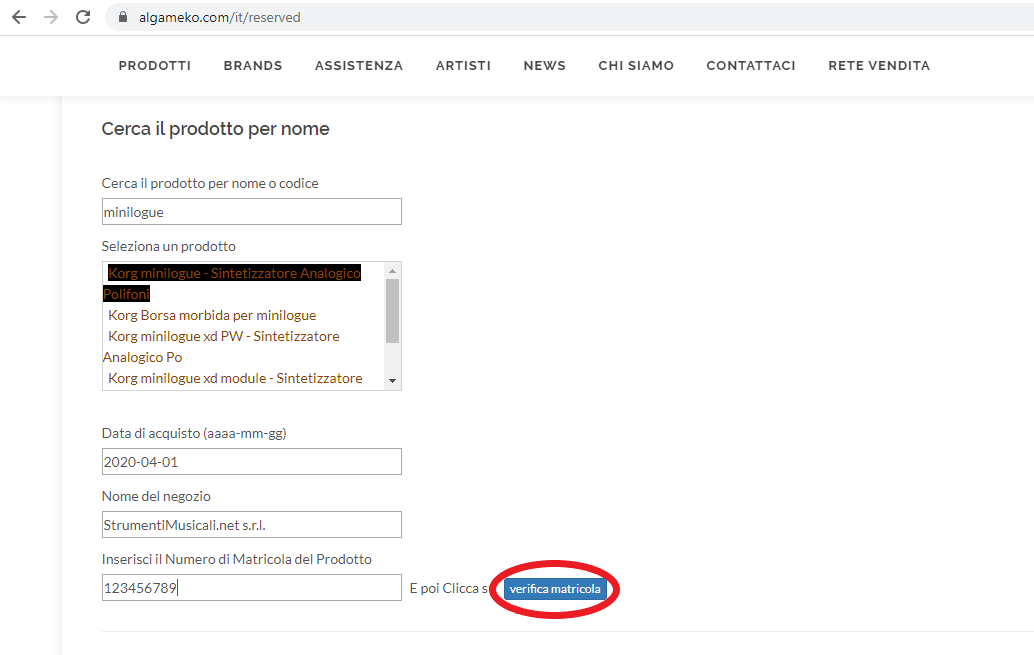Go to ASSISTENZA section
This screenshot has width=1034, height=655.
(x=359, y=65)
